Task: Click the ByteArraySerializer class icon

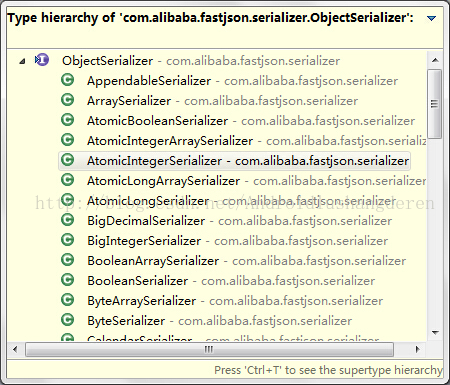Action: click(68, 300)
